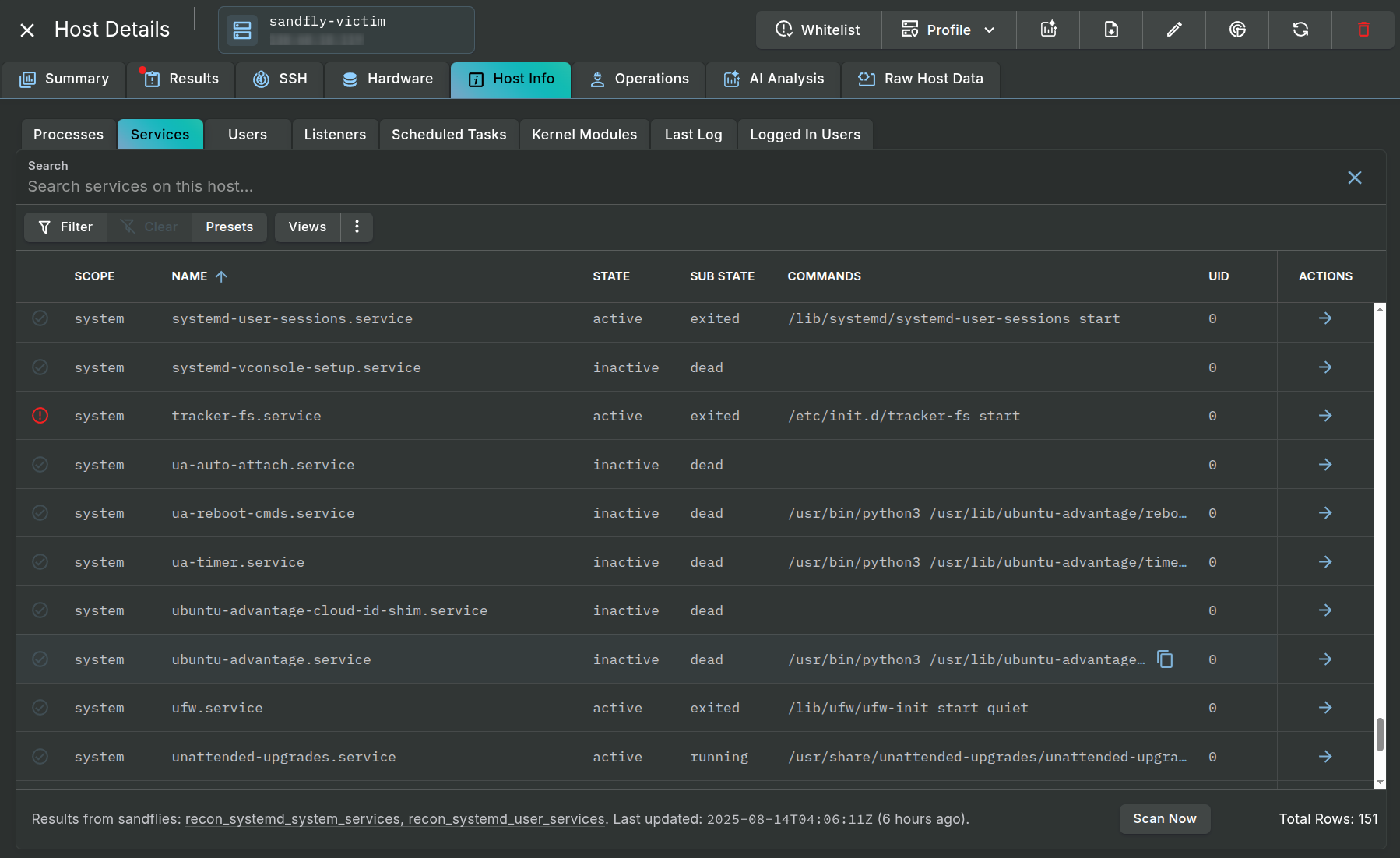Close the Host Details panel
The width and height of the screenshot is (1400, 858).
27,30
